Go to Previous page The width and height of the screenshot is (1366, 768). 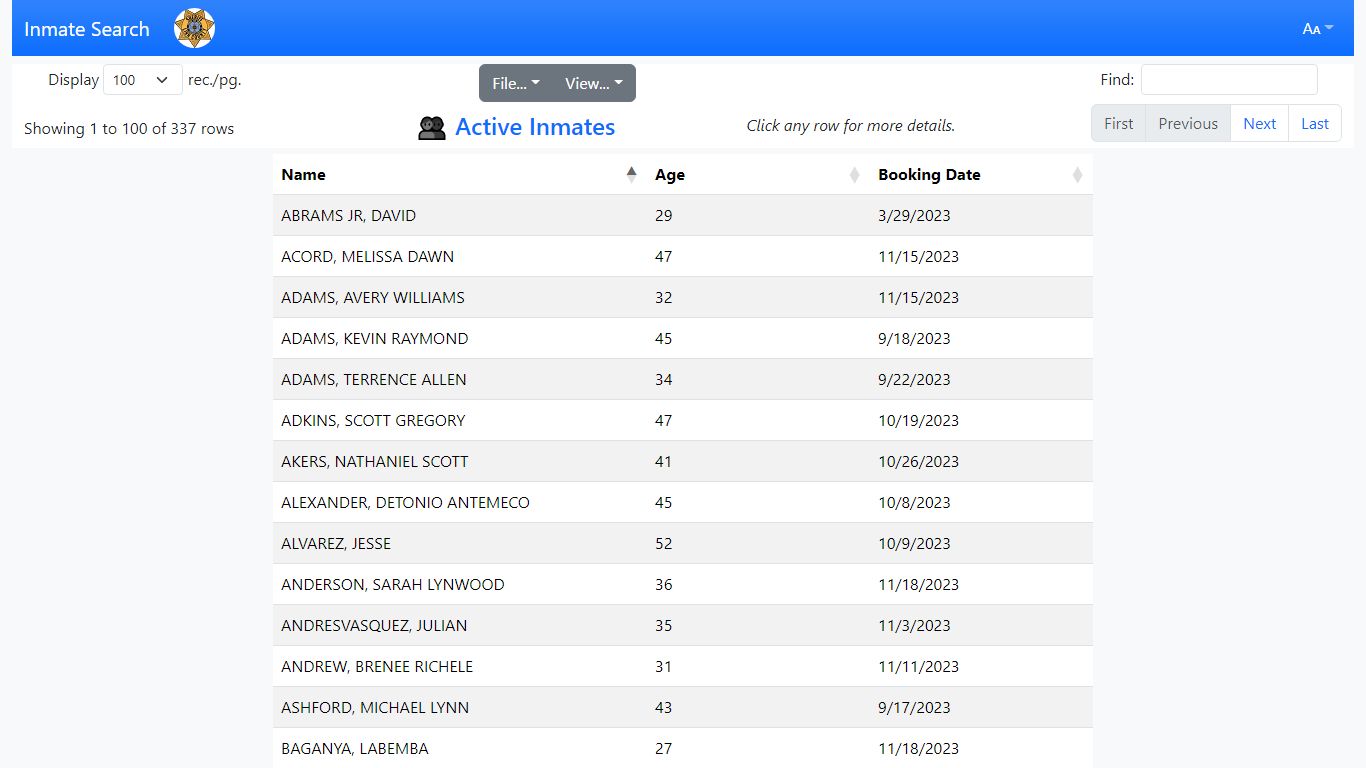pyautogui.click(x=1188, y=124)
